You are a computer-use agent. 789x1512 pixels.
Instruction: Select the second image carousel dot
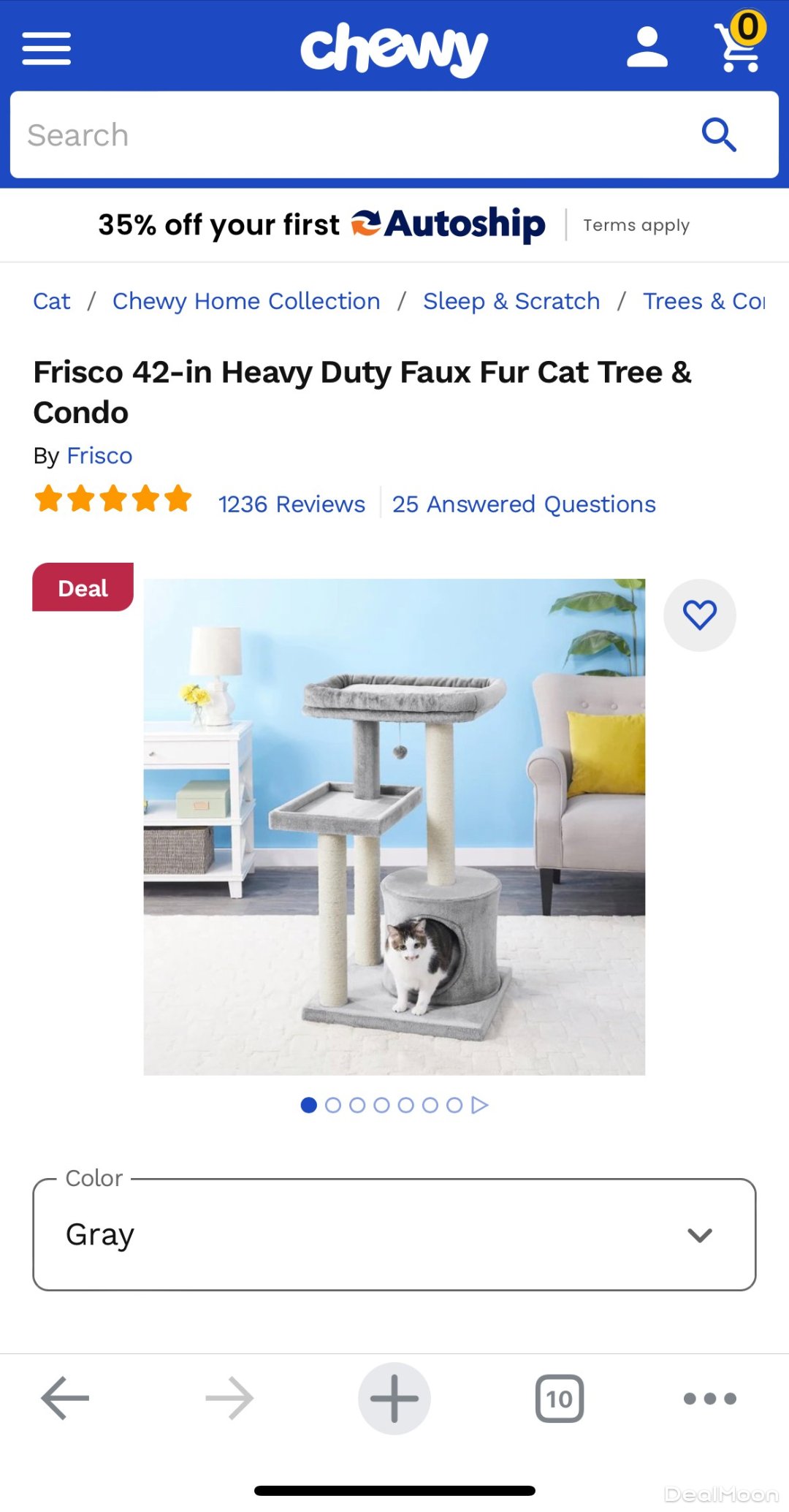(333, 1105)
